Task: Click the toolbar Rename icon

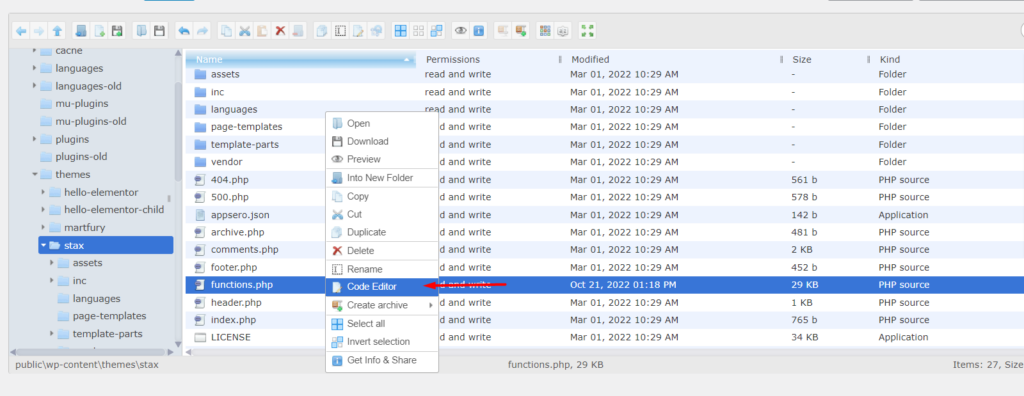Action: (340, 30)
